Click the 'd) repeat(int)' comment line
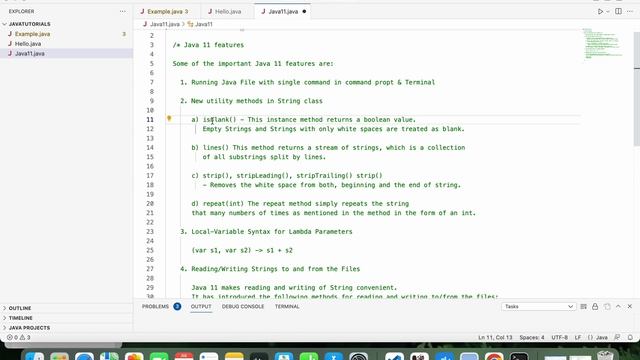This screenshot has height=360, width=640. pos(300,203)
